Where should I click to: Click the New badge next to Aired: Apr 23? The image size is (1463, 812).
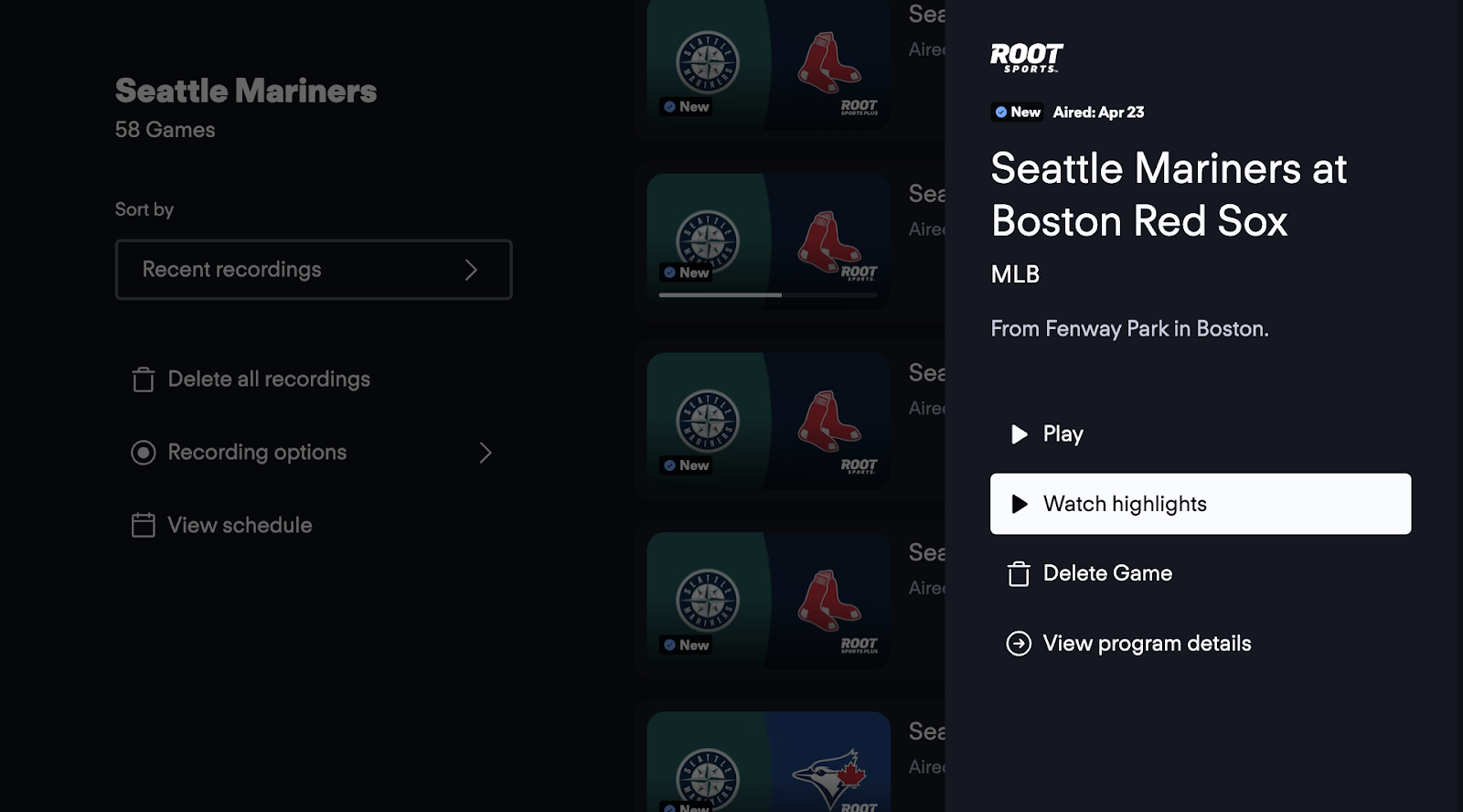tap(1018, 112)
